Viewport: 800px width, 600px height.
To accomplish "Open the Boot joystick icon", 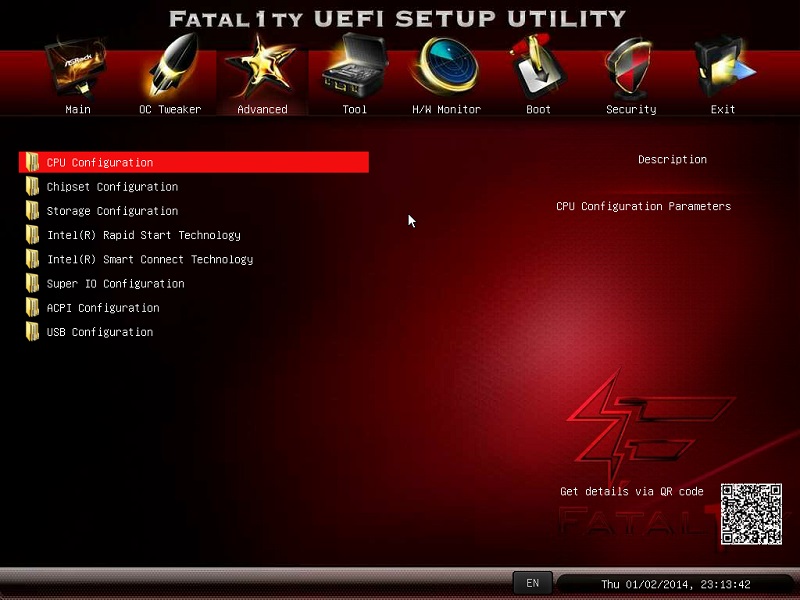I will pos(536,66).
